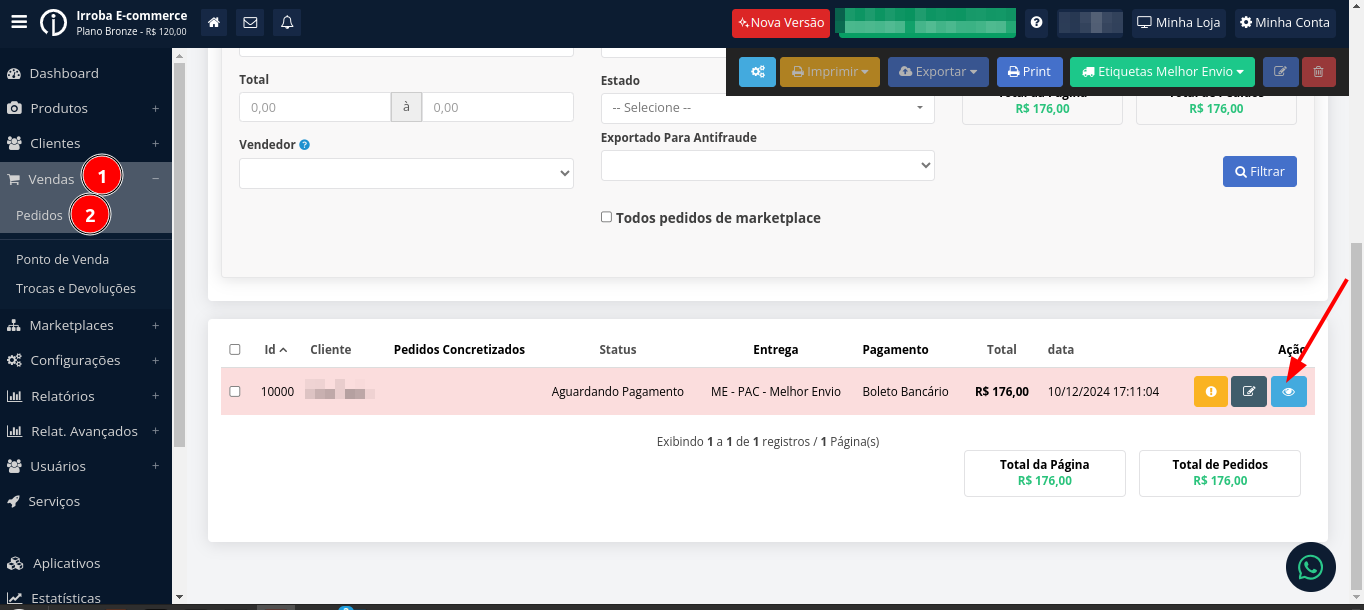Check Todos pedidos de marketplace
1364x610 pixels.
606,217
